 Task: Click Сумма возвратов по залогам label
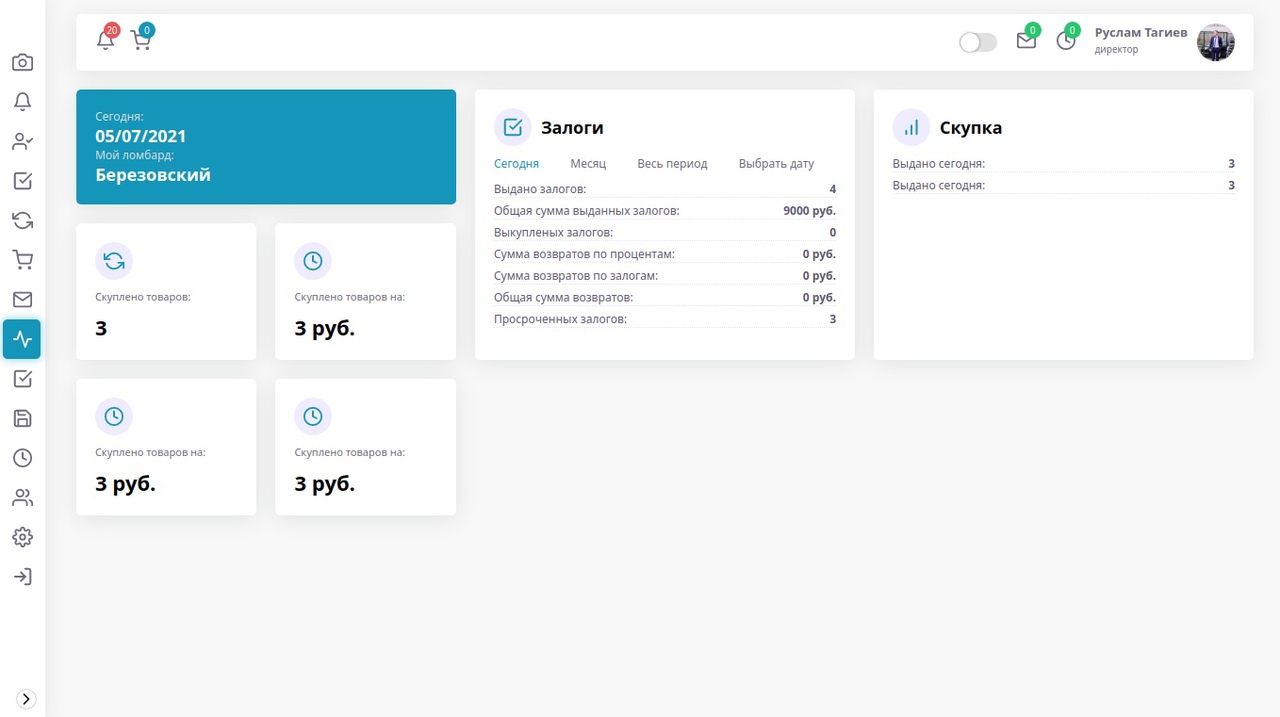pos(576,276)
